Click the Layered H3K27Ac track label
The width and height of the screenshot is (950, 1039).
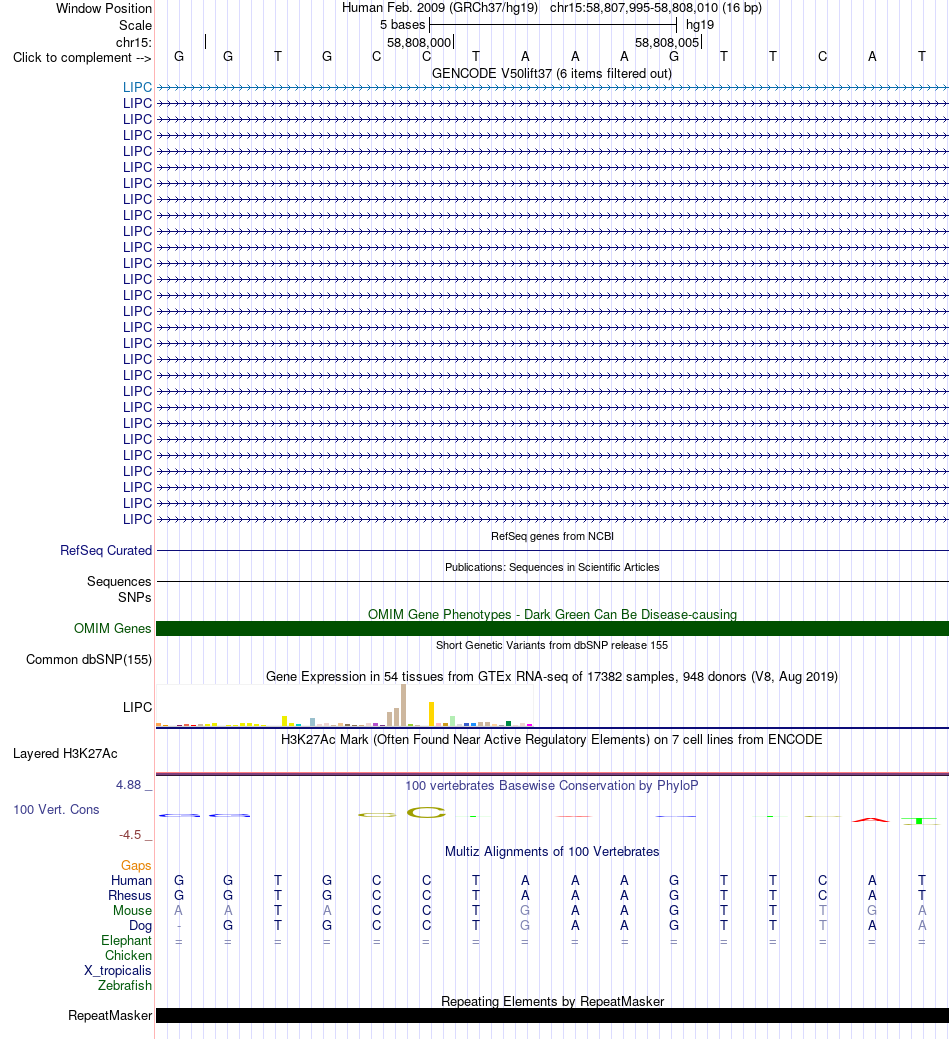click(x=65, y=753)
